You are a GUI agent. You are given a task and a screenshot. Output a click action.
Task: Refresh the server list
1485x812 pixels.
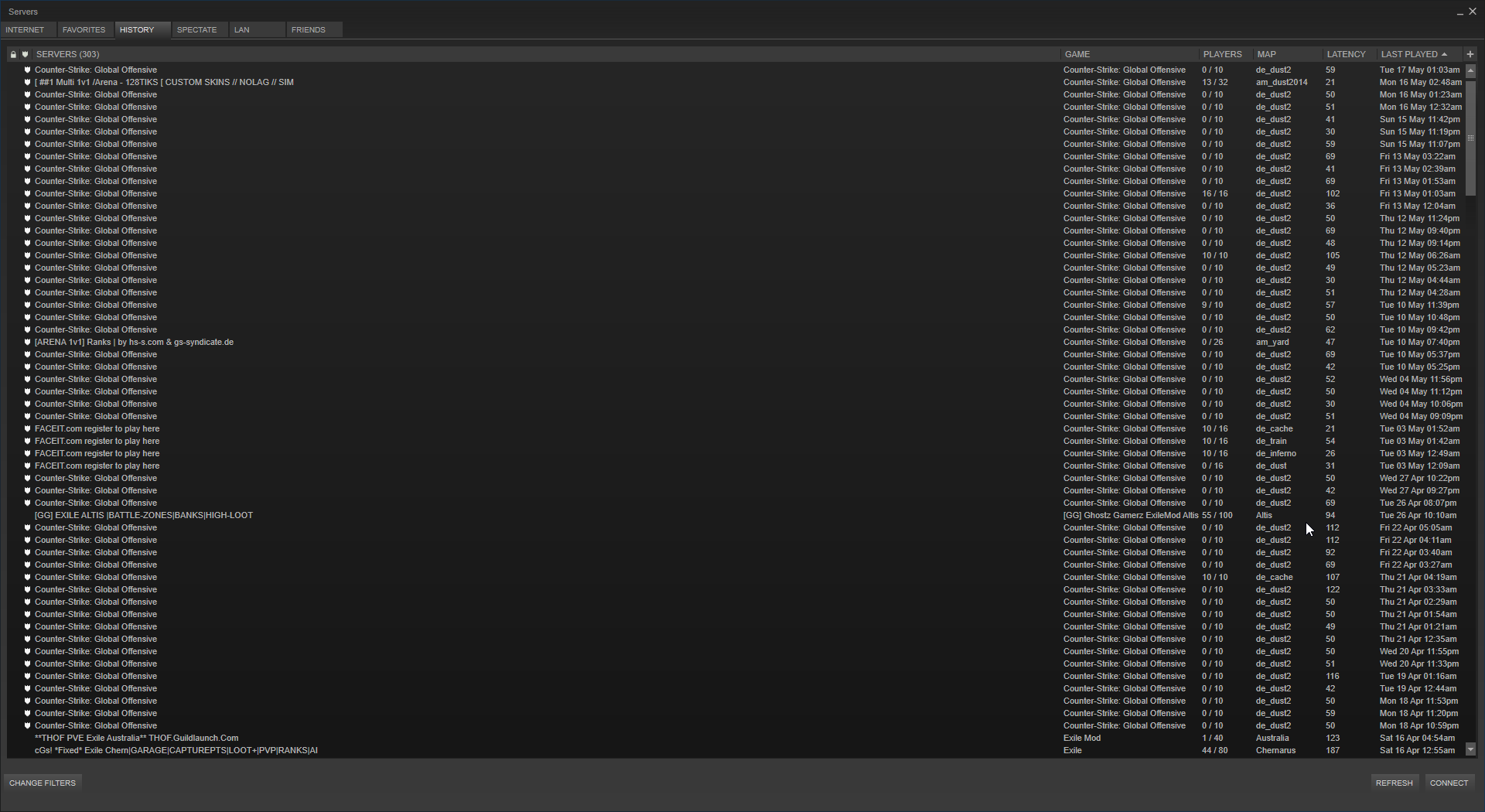(x=1394, y=783)
